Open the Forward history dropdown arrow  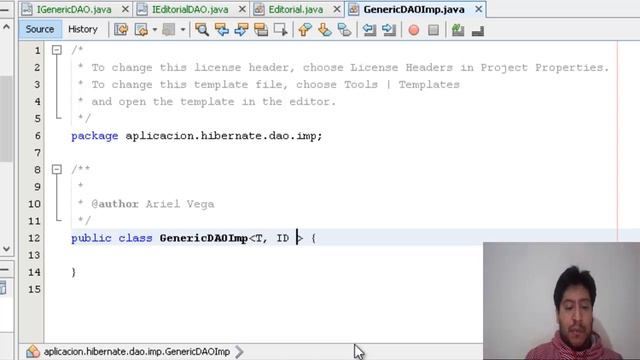pos(183,30)
